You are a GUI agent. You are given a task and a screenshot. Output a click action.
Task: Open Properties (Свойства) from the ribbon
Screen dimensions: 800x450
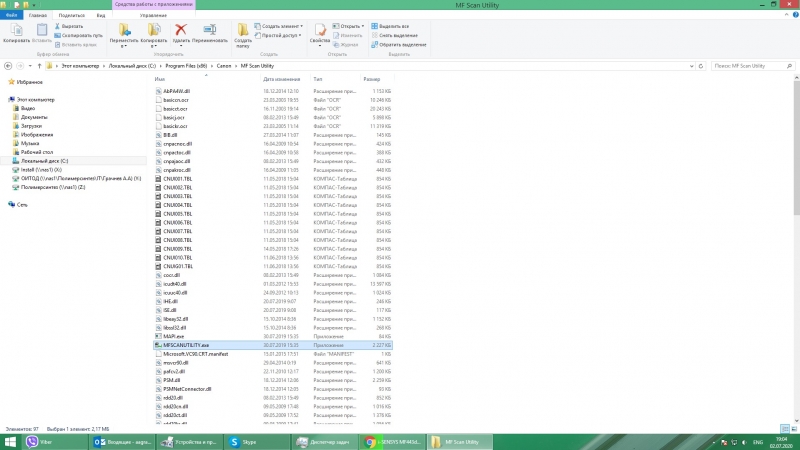point(319,32)
